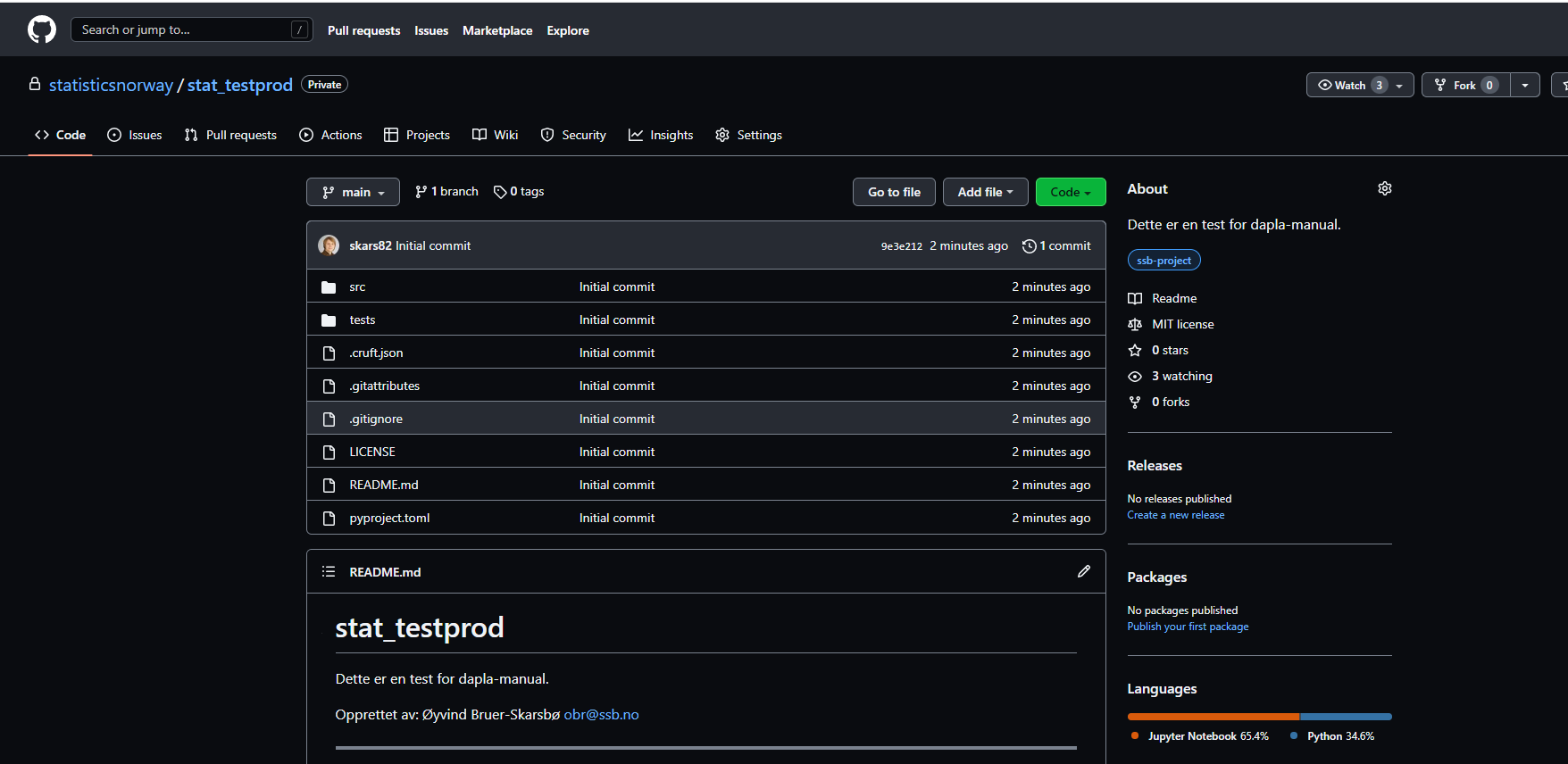The image size is (1568, 764).
Task: Open Marketplace in top navigation
Action: click(497, 30)
